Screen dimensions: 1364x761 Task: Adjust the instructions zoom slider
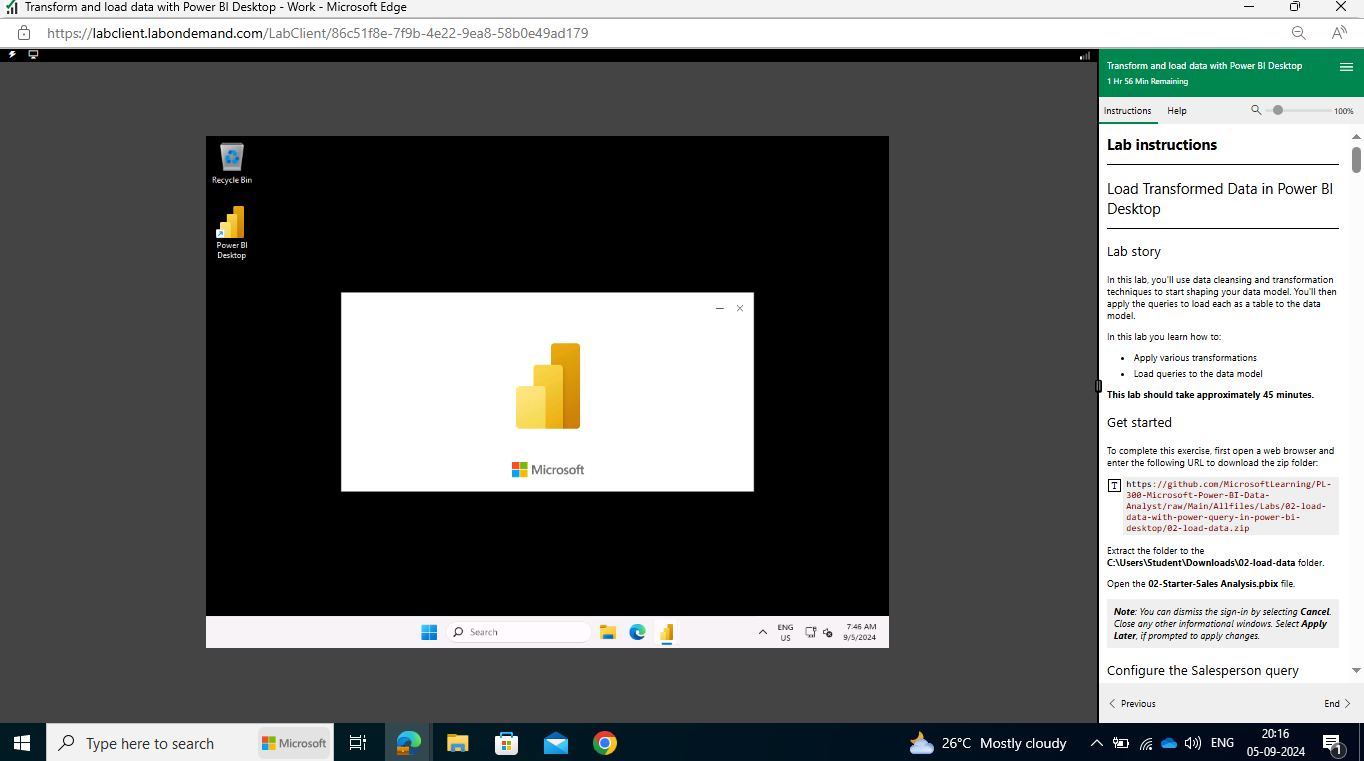[x=1277, y=111]
